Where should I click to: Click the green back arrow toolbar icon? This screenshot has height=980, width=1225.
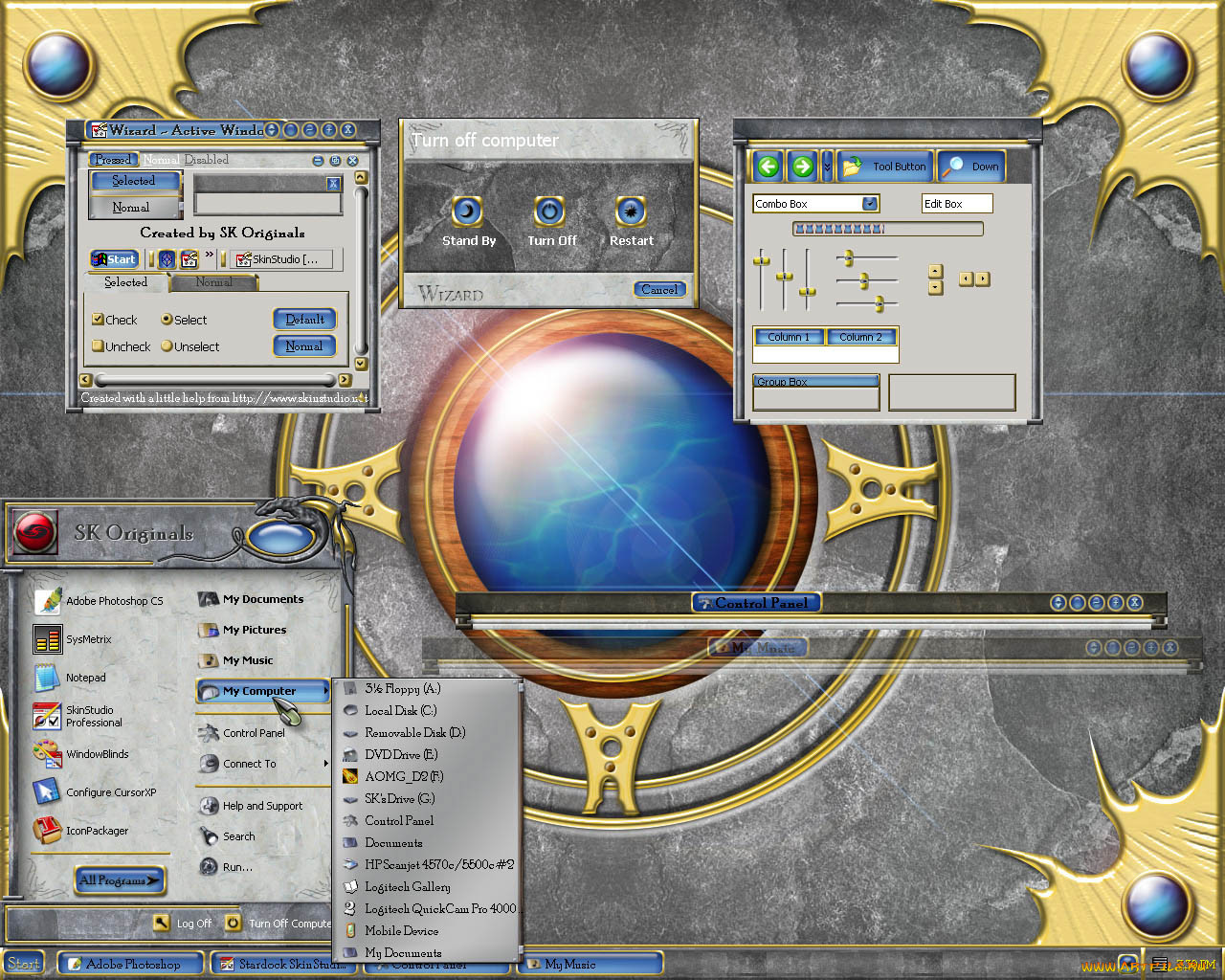click(768, 167)
